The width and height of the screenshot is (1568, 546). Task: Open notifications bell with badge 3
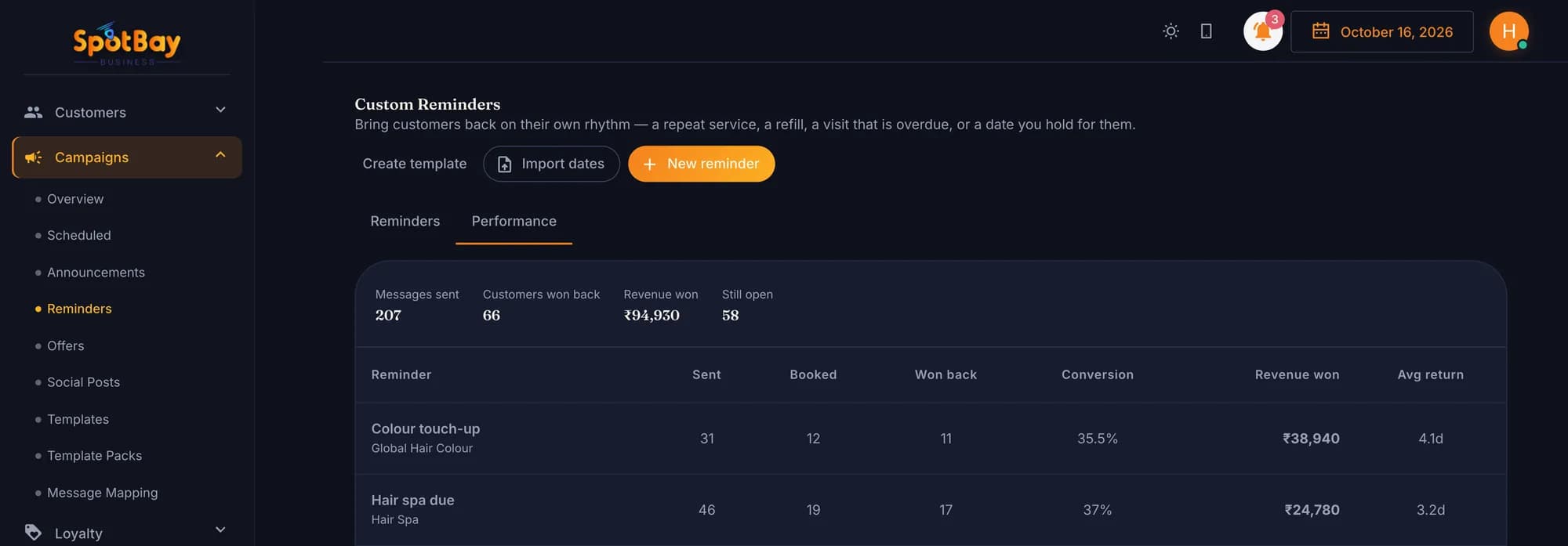[1263, 31]
